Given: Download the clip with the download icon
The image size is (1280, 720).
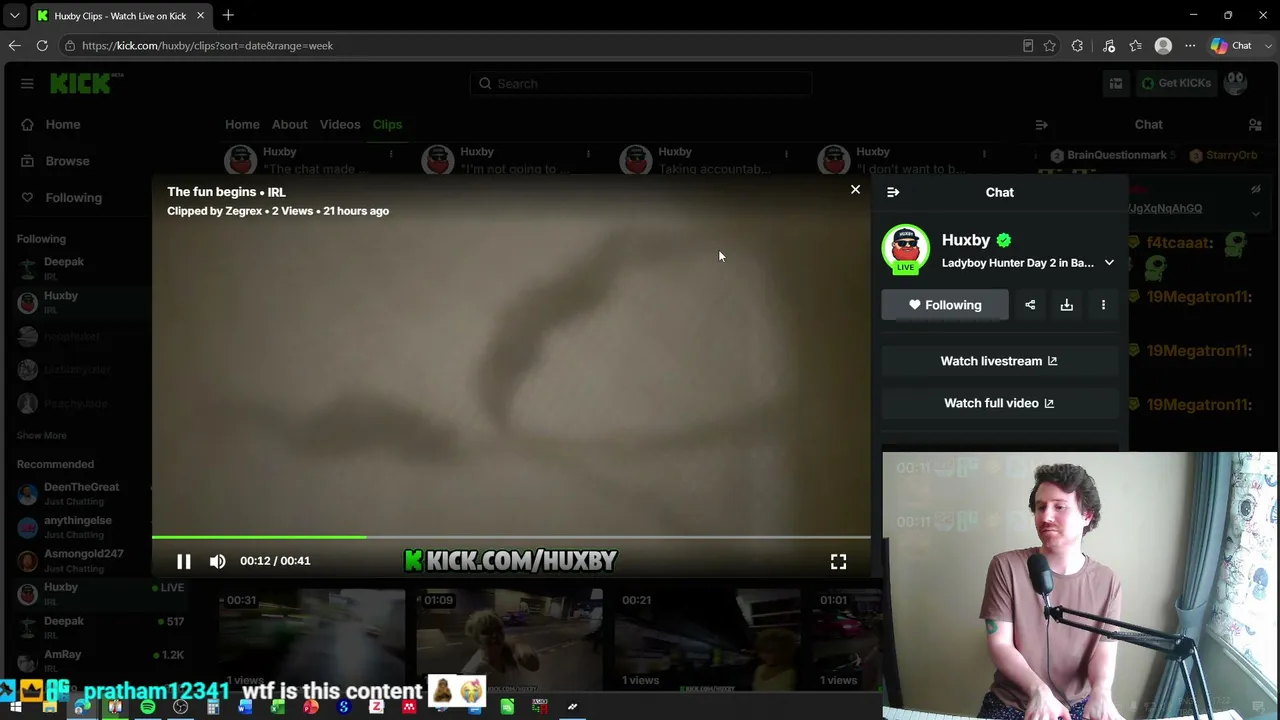Looking at the screenshot, I should click(x=1067, y=305).
